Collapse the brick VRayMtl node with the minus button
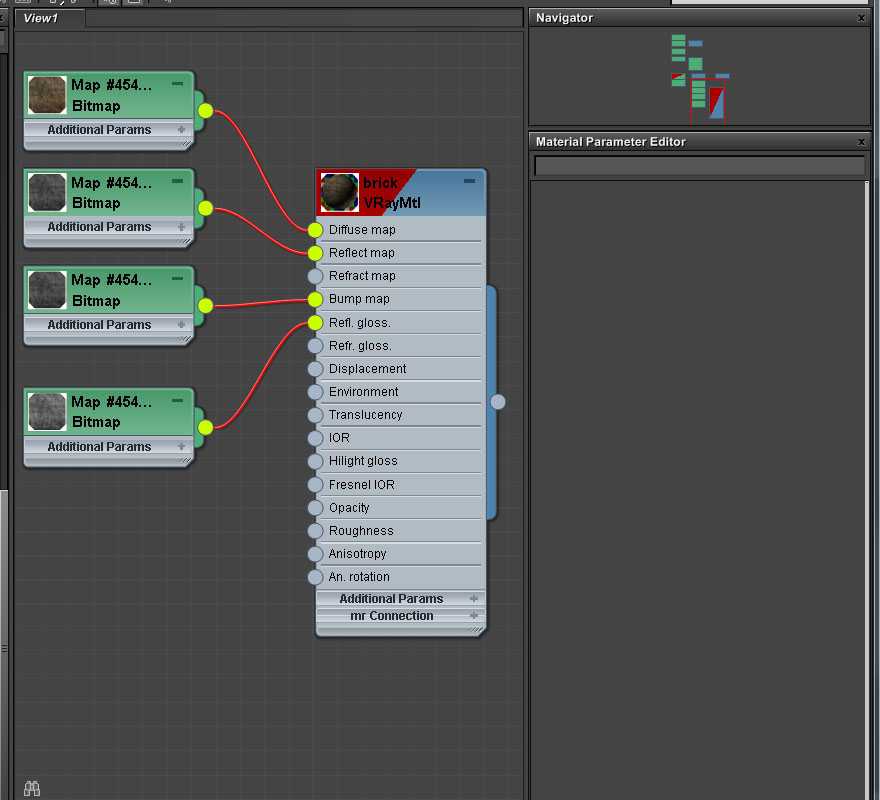 (x=469, y=182)
